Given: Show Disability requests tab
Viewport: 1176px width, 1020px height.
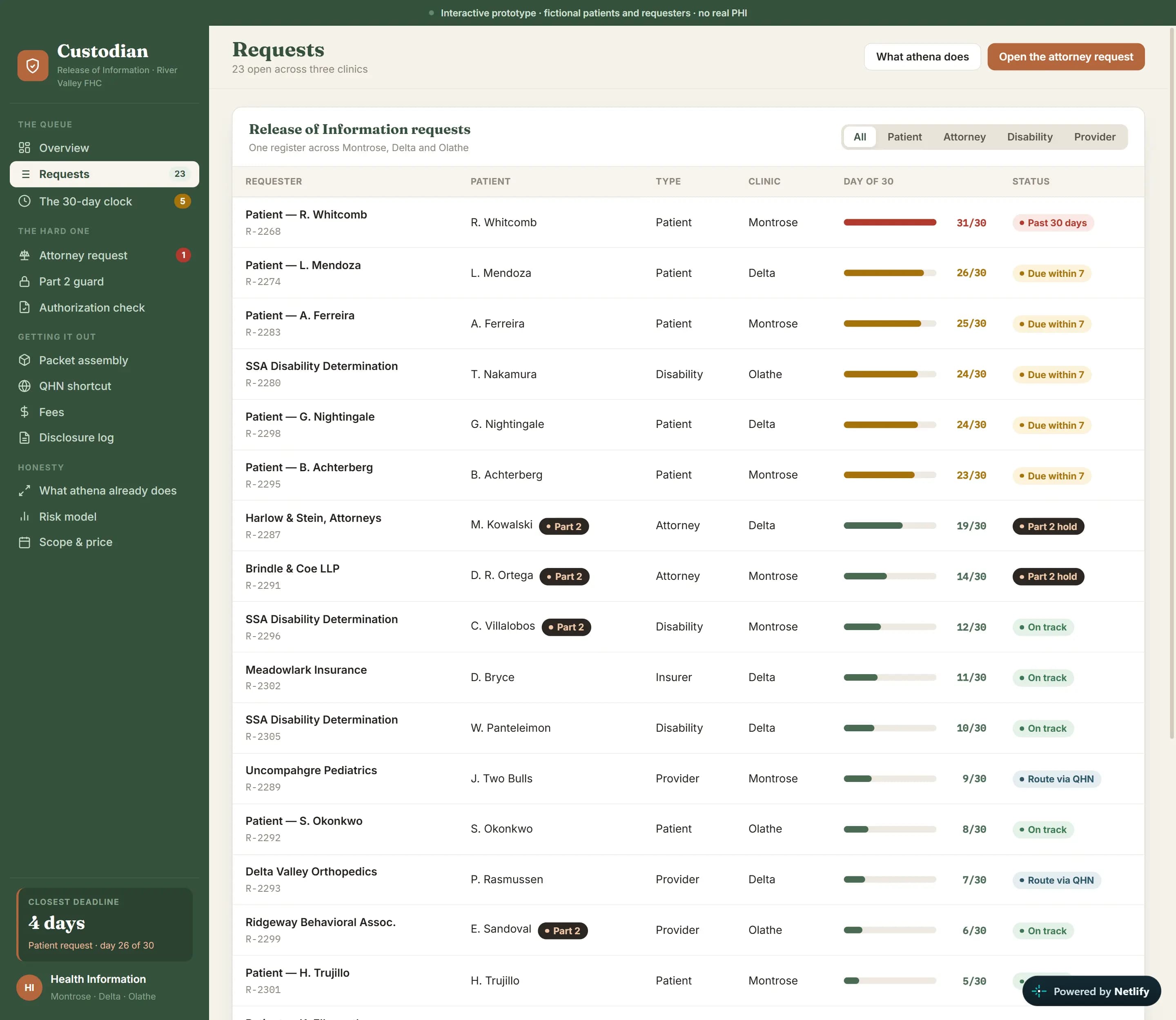Looking at the screenshot, I should tap(1030, 137).
